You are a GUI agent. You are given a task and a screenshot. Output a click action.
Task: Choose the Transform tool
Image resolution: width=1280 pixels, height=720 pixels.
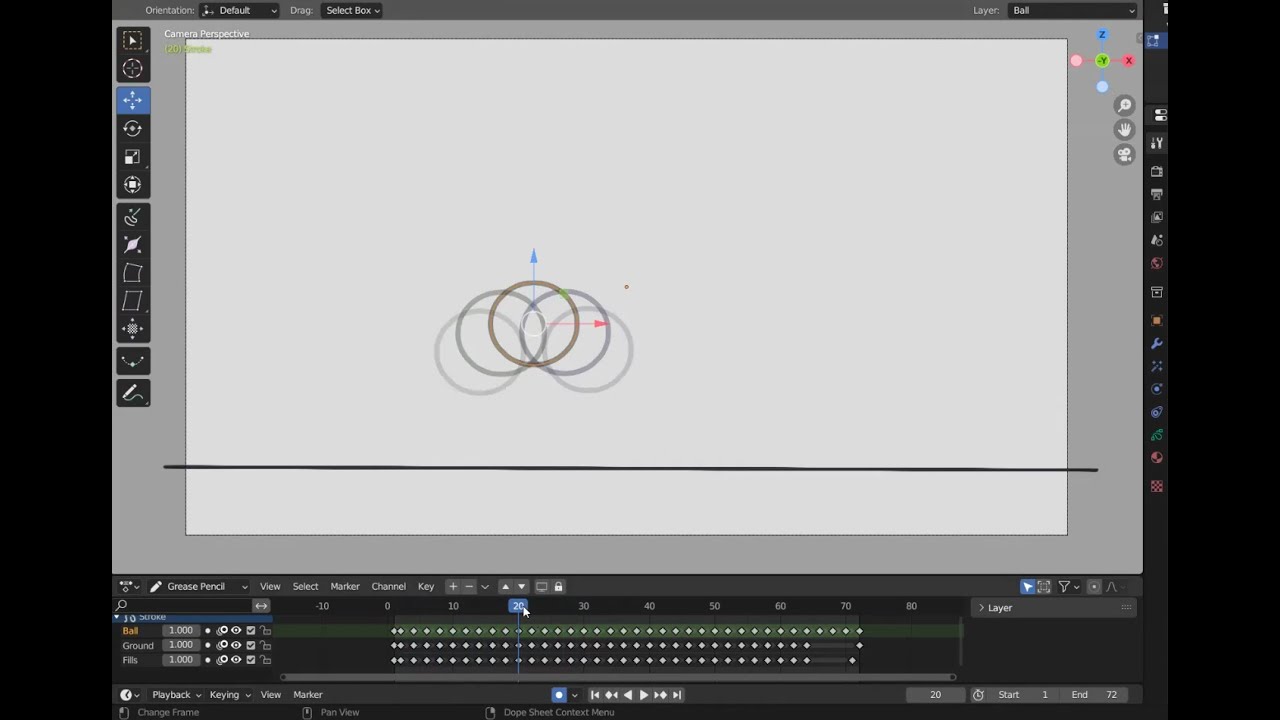point(132,184)
